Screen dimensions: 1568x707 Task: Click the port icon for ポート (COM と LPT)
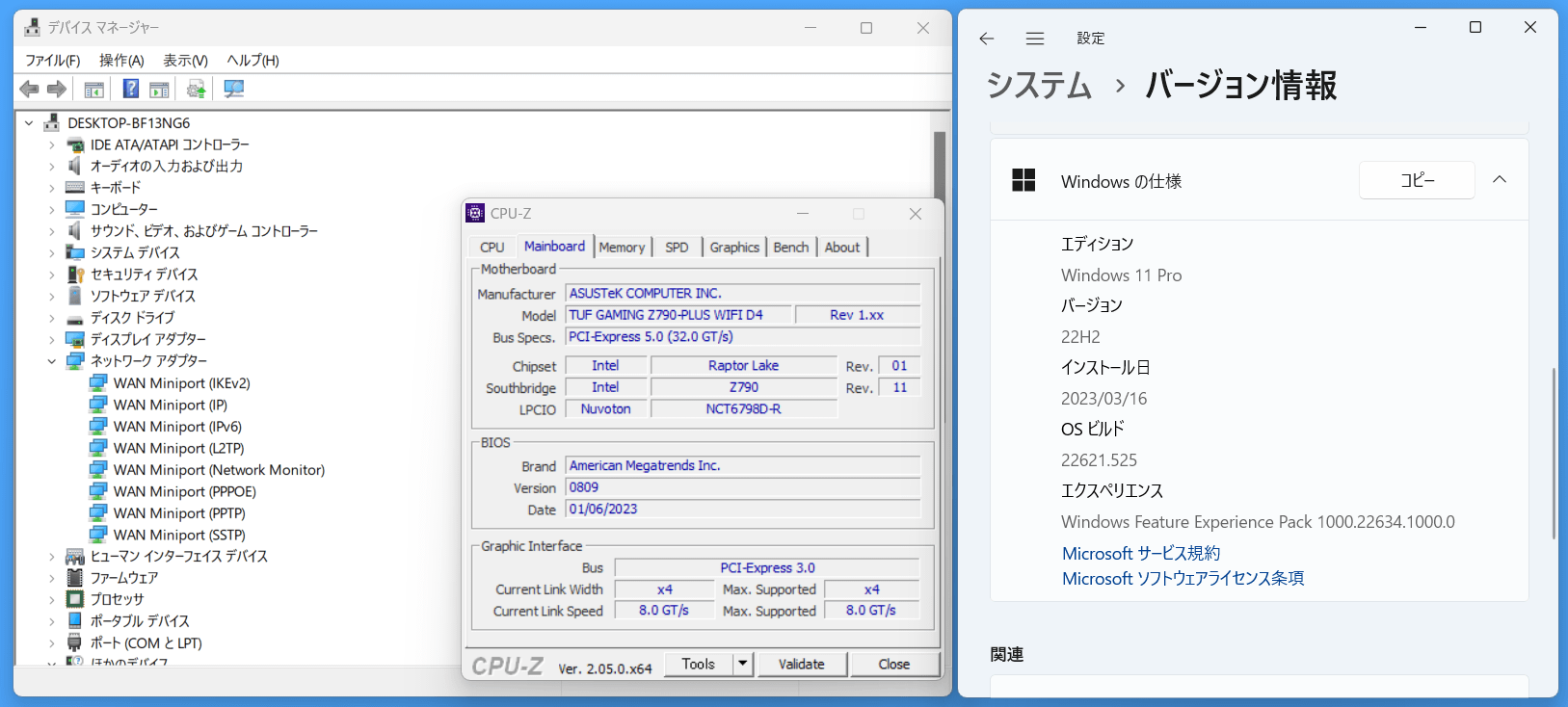75,642
